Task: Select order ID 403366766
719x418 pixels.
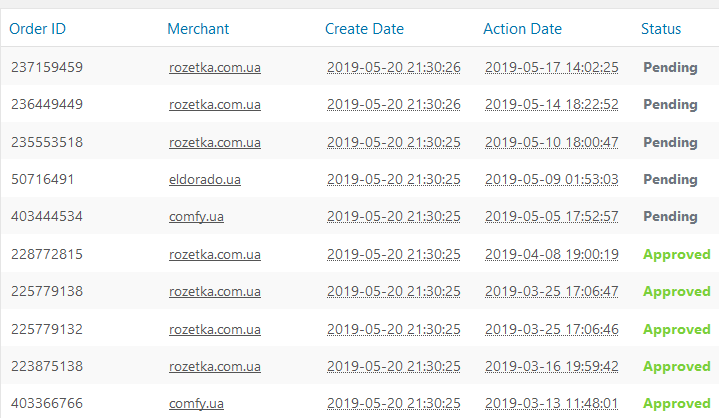Action: [x=47, y=403]
